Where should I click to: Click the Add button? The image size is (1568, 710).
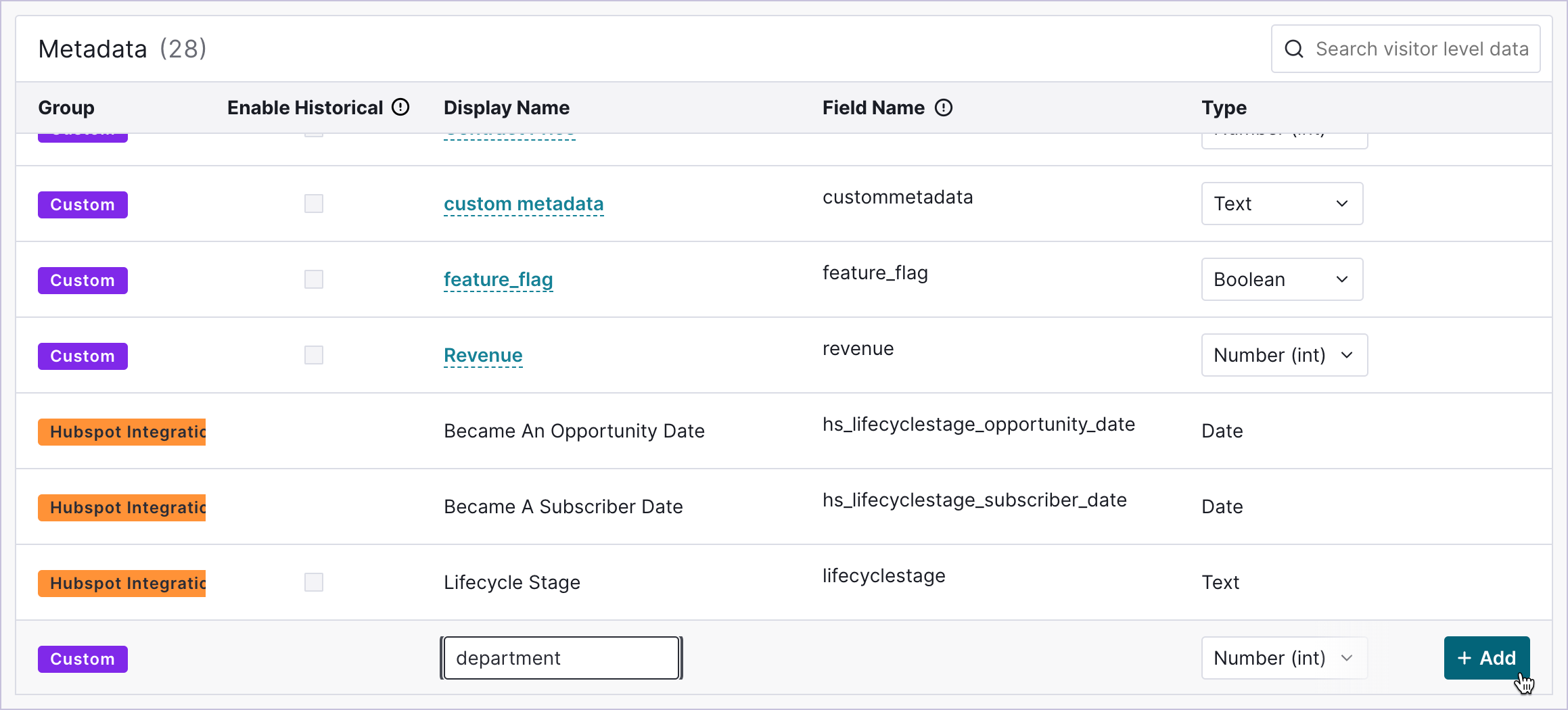click(x=1486, y=658)
